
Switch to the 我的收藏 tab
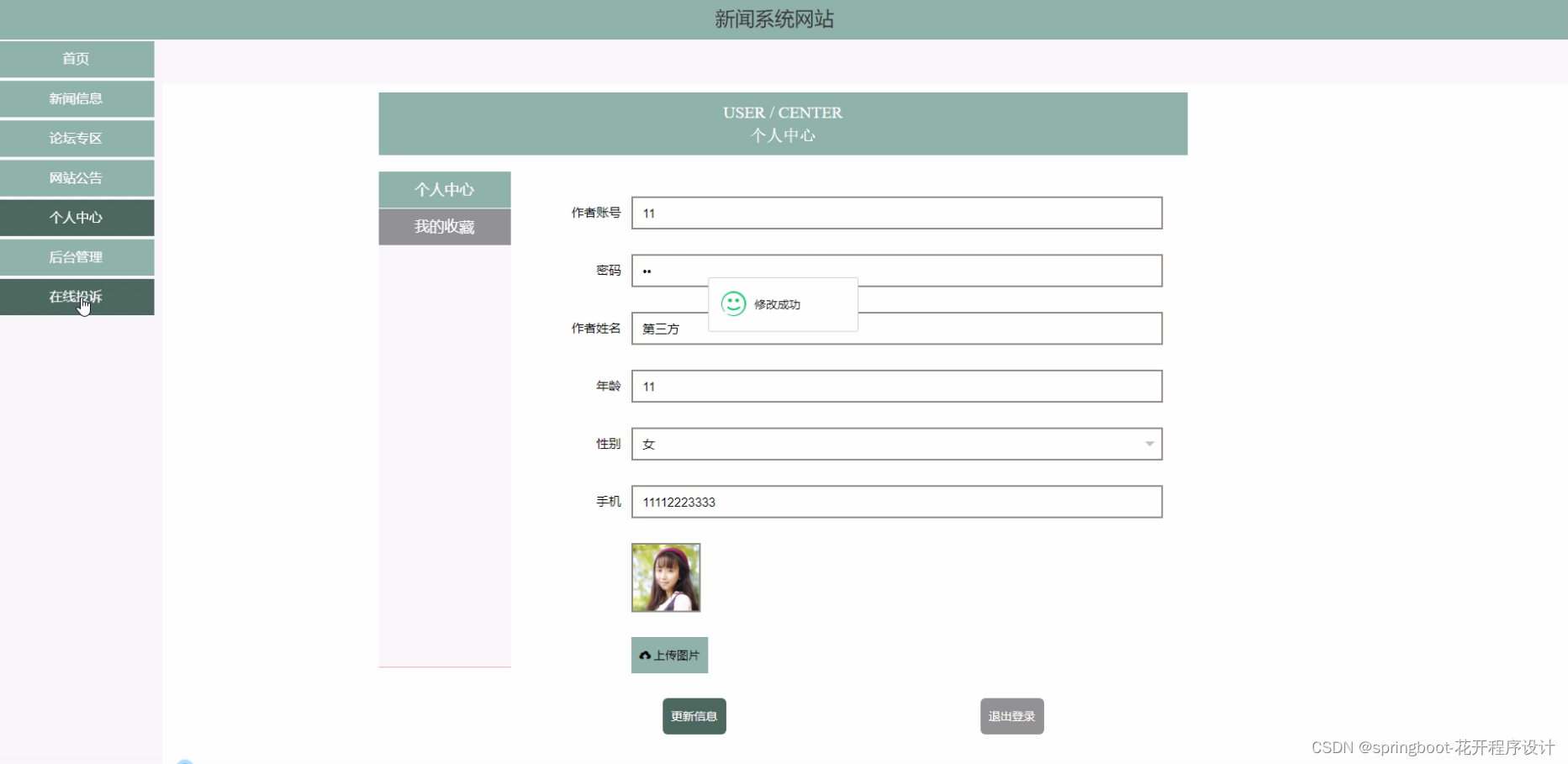[445, 226]
